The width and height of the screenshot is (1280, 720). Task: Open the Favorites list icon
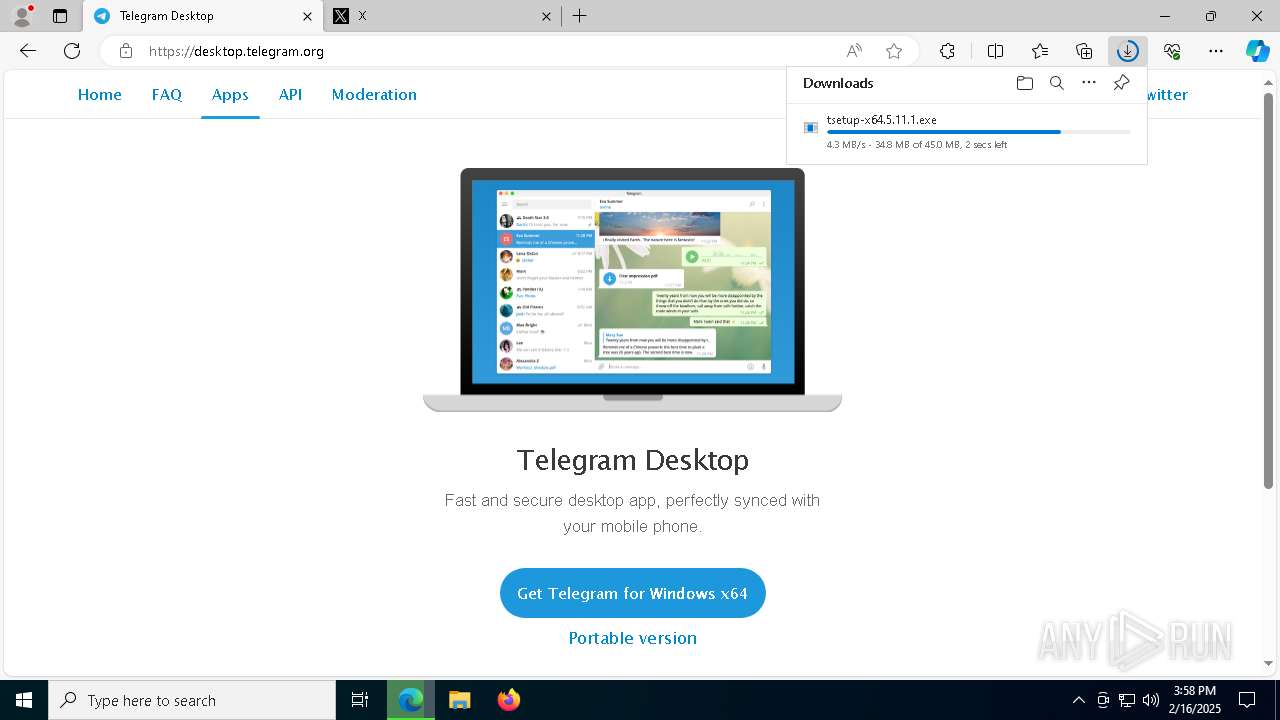pos(1040,51)
